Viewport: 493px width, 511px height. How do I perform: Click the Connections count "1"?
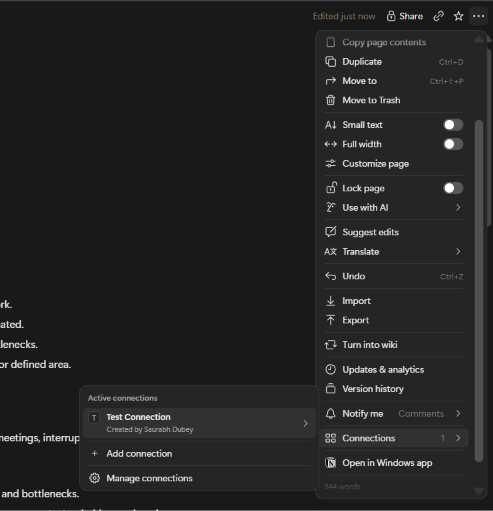click(443, 438)
